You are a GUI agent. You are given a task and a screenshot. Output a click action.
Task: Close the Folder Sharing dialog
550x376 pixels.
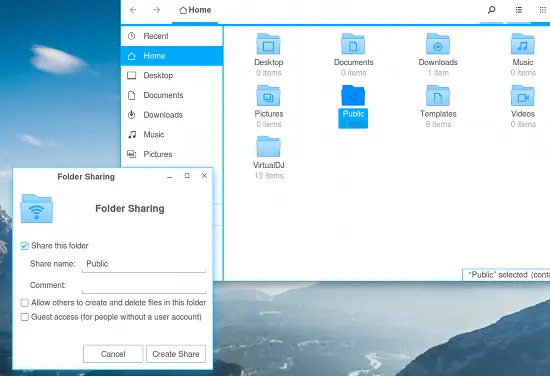(x=204, y=176)
